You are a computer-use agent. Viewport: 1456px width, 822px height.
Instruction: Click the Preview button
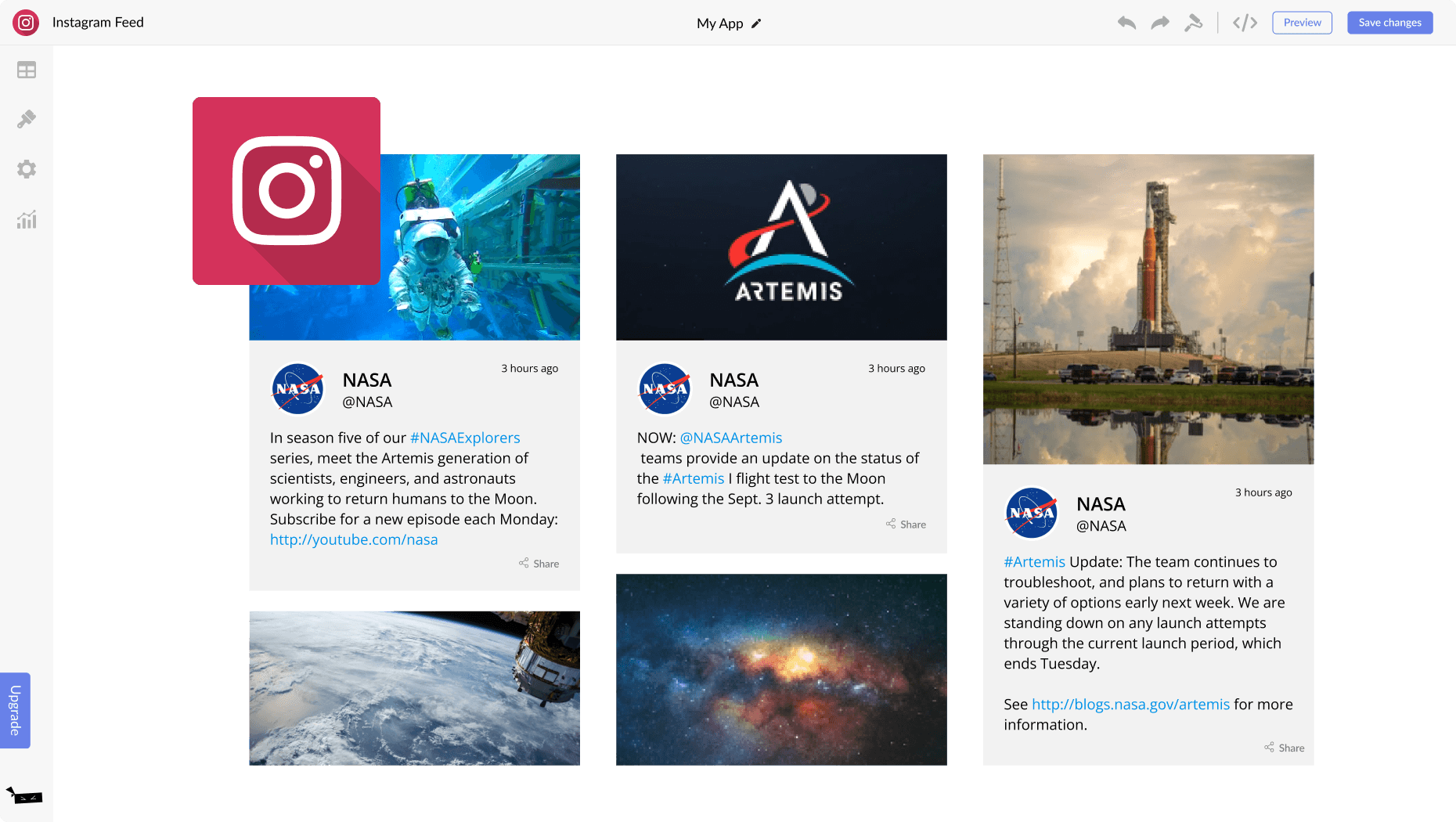(x=1302, y=23)
